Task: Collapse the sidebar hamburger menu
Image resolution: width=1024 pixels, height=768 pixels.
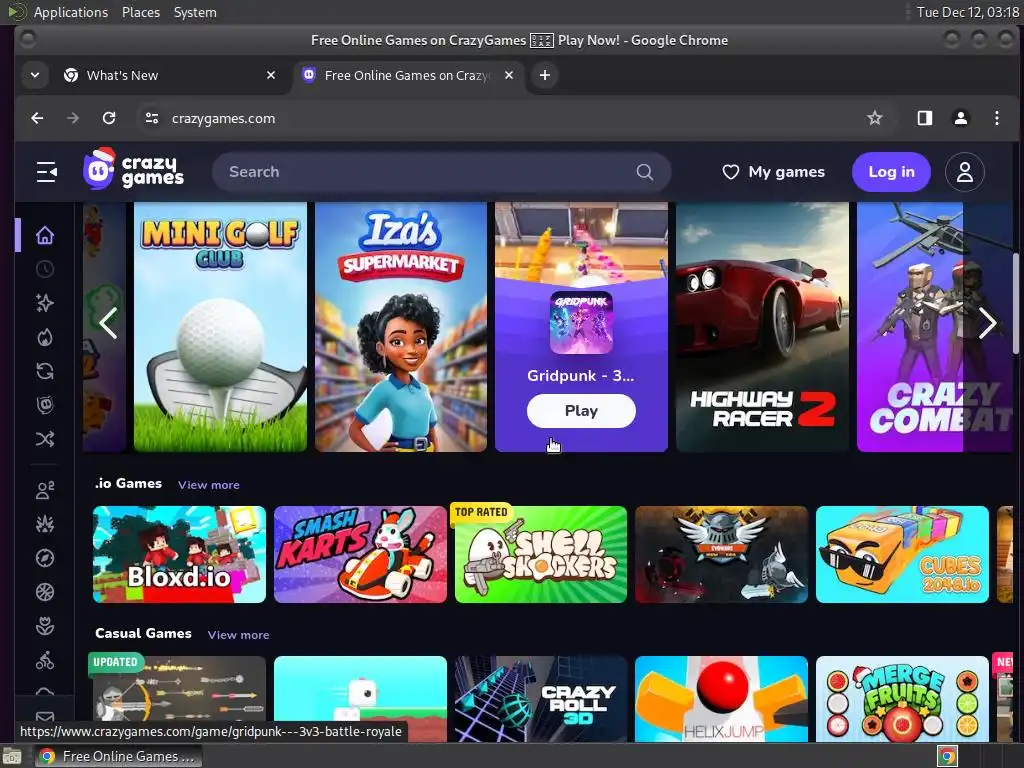Action: tap(46, 172)
